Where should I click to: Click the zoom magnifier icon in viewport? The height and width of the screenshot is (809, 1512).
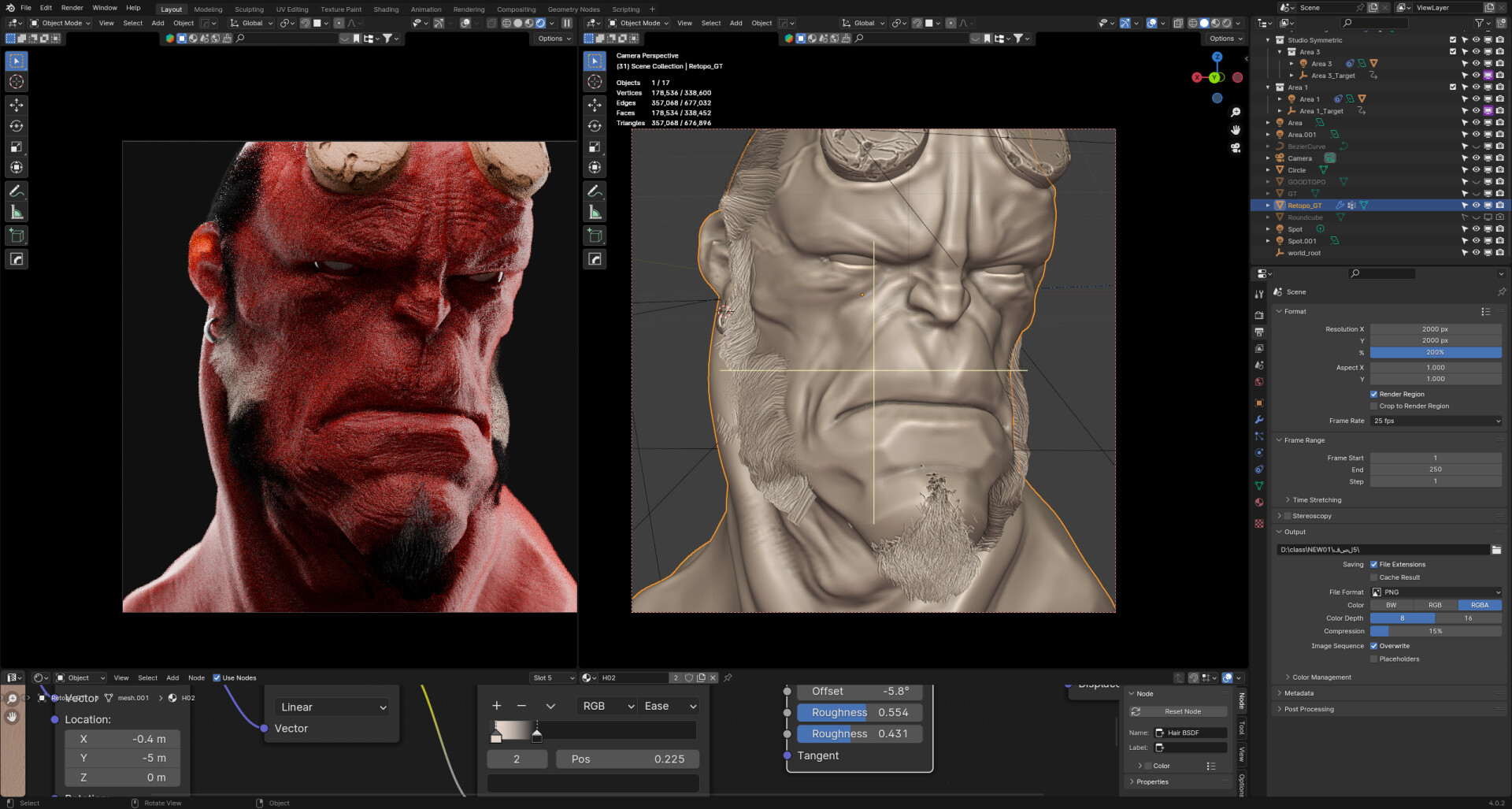coord(1236,113)
